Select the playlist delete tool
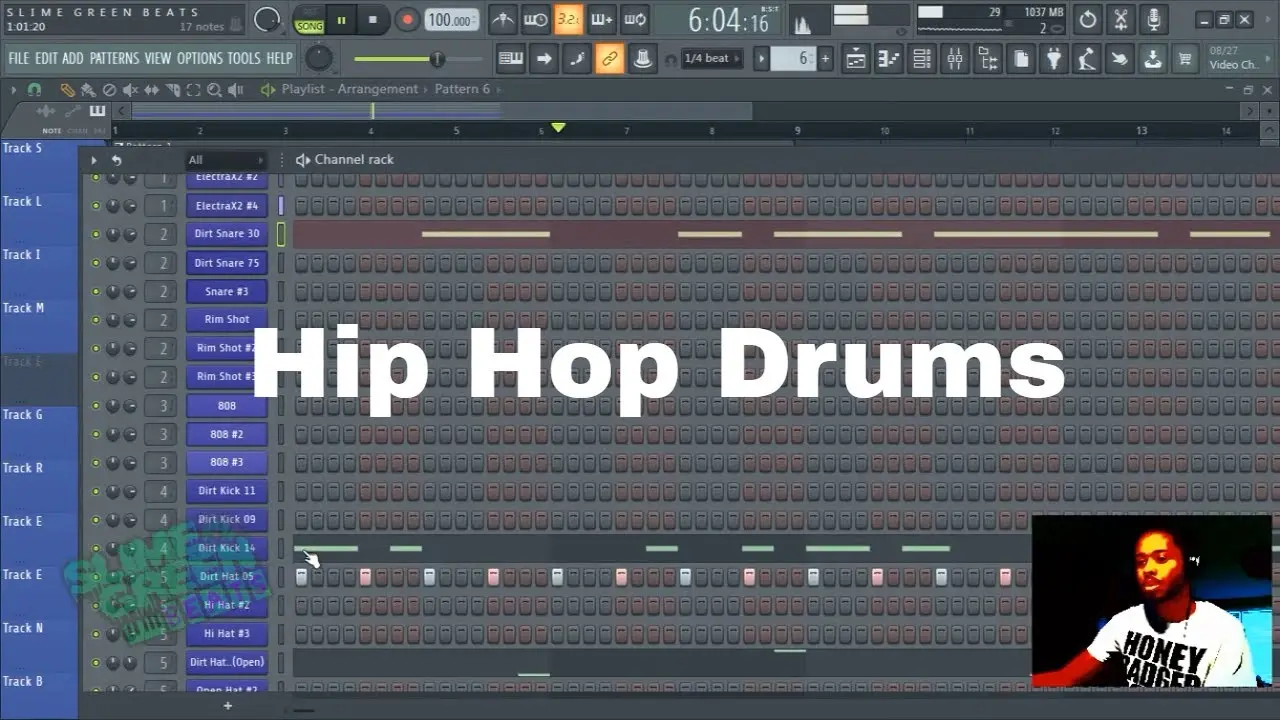Image resolution: width=1280 pixels, height=720 pixels. pos(109,89)
